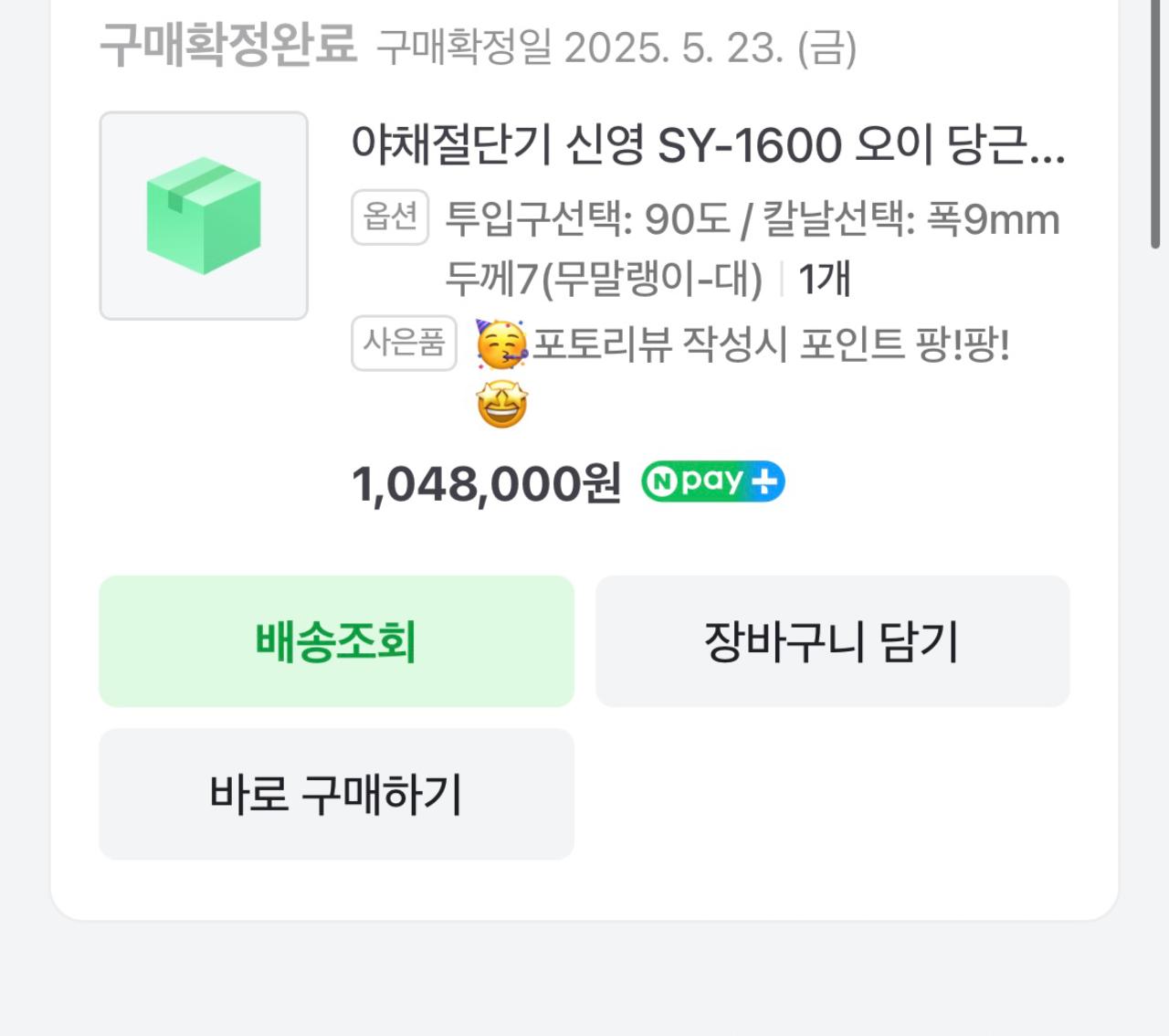Image resolution: width=1169 pixels, height=1036 pixels.
Task: Select the 배송조회 delivery tracking button
Action: 336,640
